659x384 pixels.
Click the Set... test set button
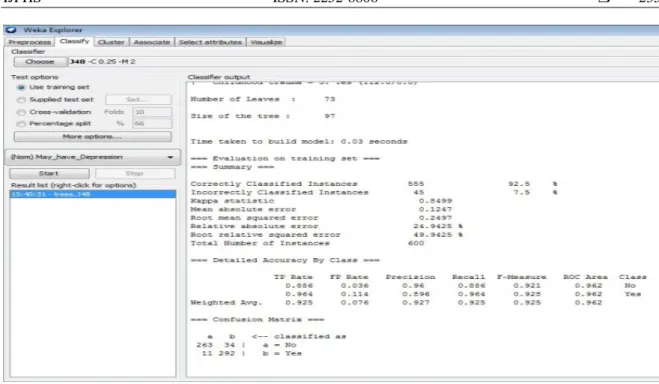click(x=138, y=100)
